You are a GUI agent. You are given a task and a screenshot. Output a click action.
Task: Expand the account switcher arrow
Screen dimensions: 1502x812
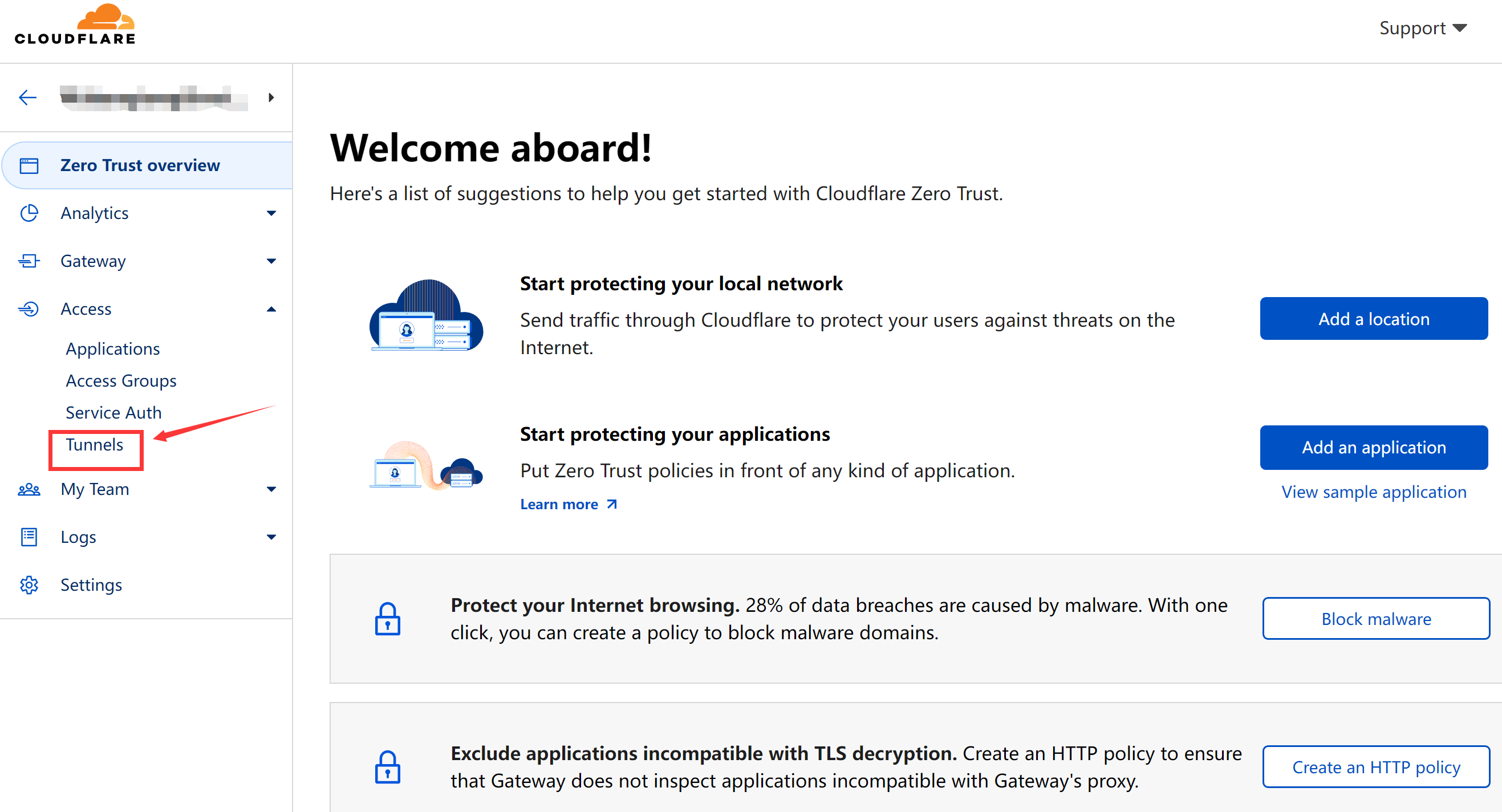[x=271, y=98]
